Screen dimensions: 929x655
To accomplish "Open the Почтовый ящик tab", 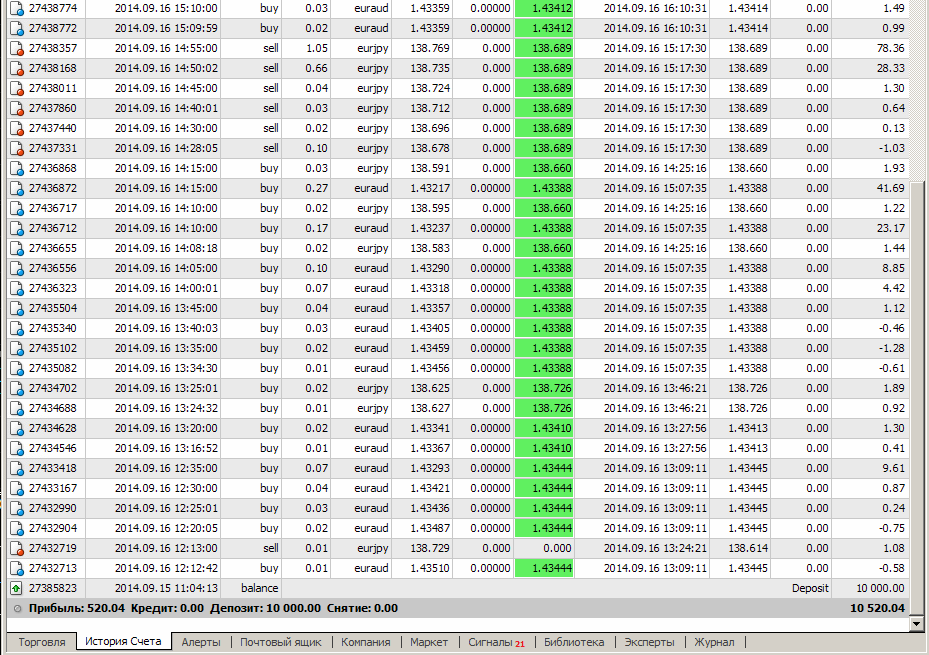I will click(281, 642).
